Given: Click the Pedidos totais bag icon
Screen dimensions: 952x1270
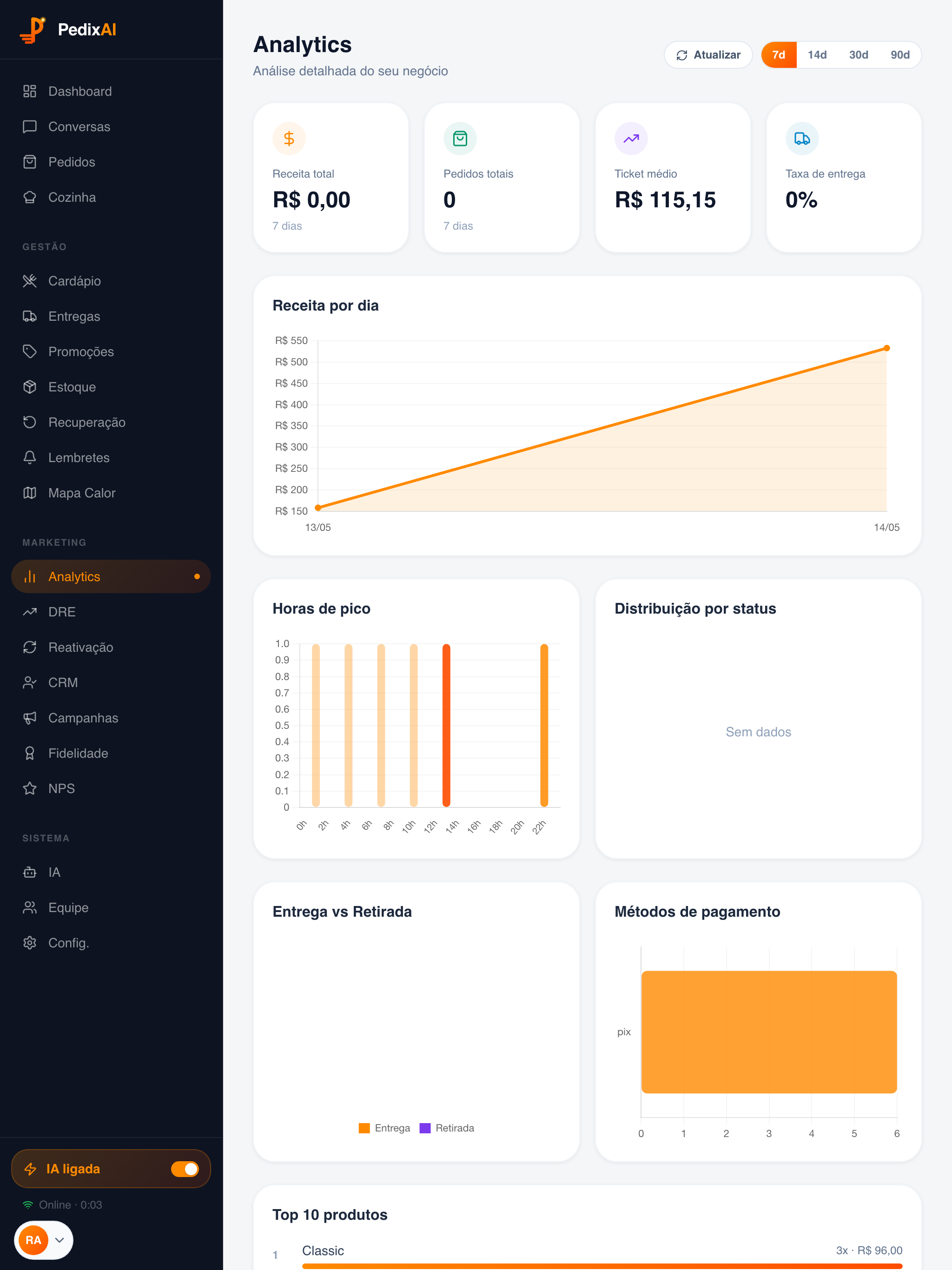Looking at the screenshot, I should 460,139.
